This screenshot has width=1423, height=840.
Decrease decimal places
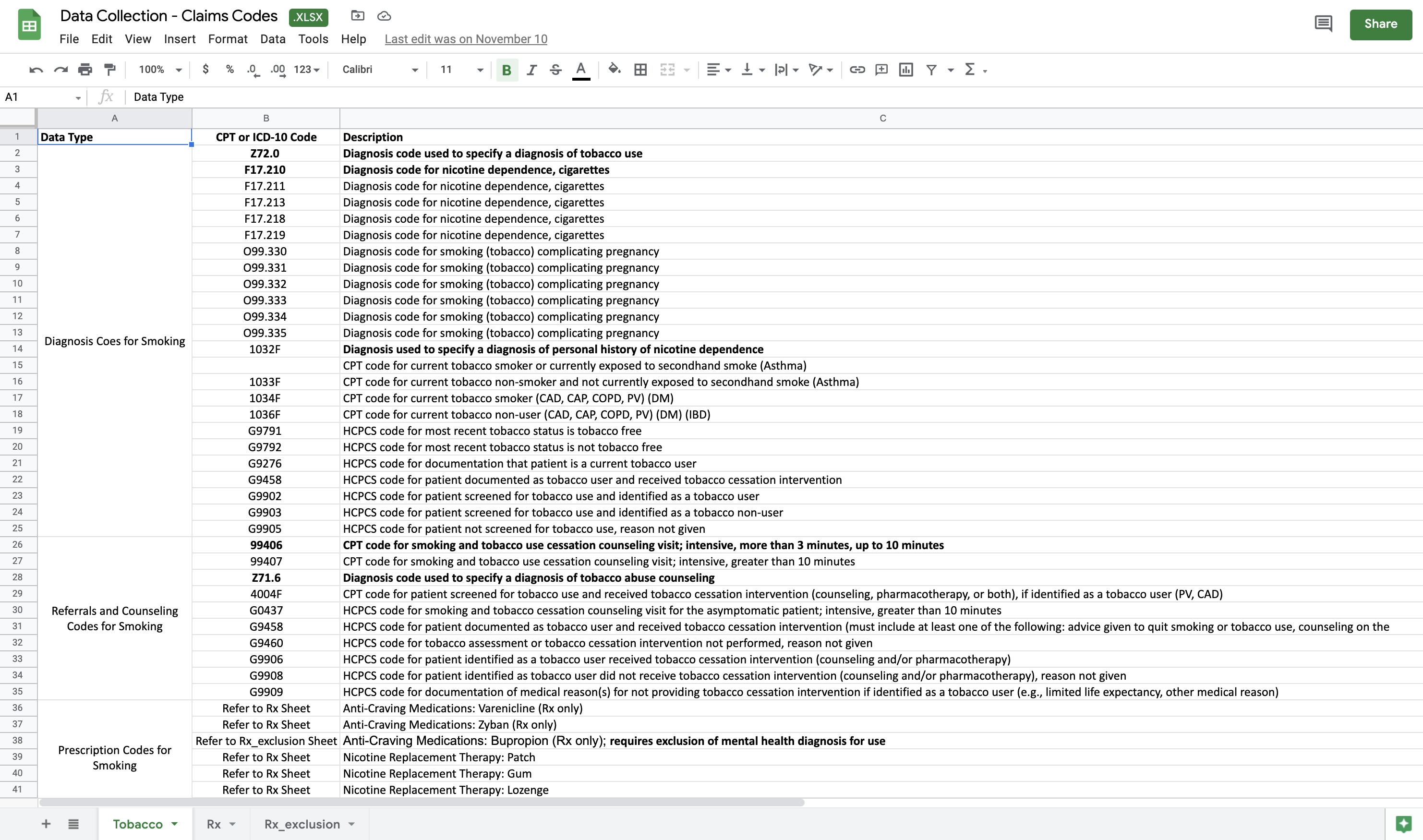tap(253, 70)
